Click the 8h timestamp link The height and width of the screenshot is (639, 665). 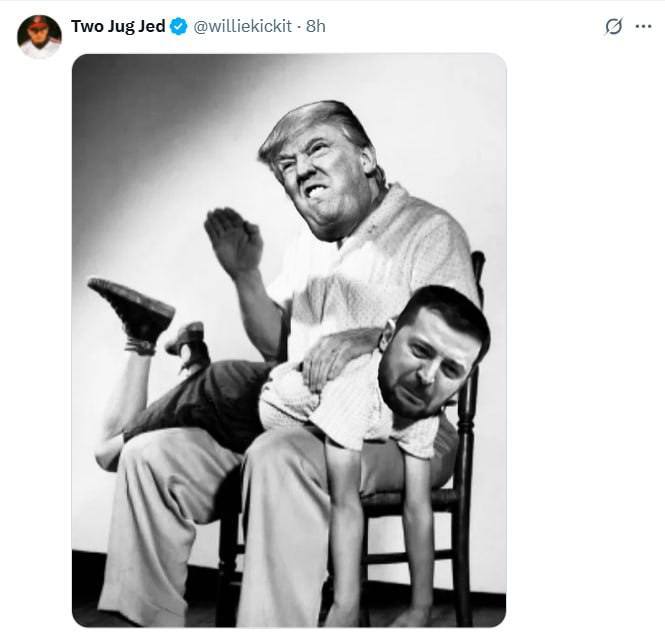click(316, 27)
